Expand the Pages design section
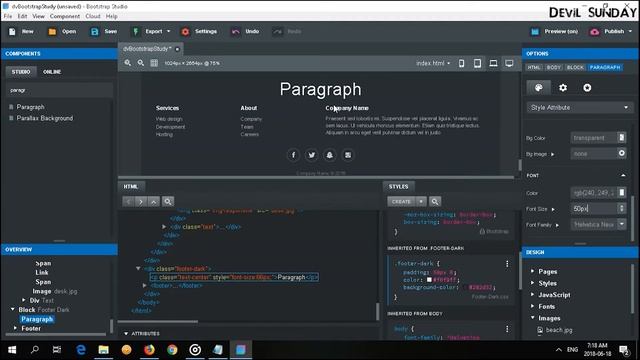Screen dimensions: 640x360 (x=532, y=271)
